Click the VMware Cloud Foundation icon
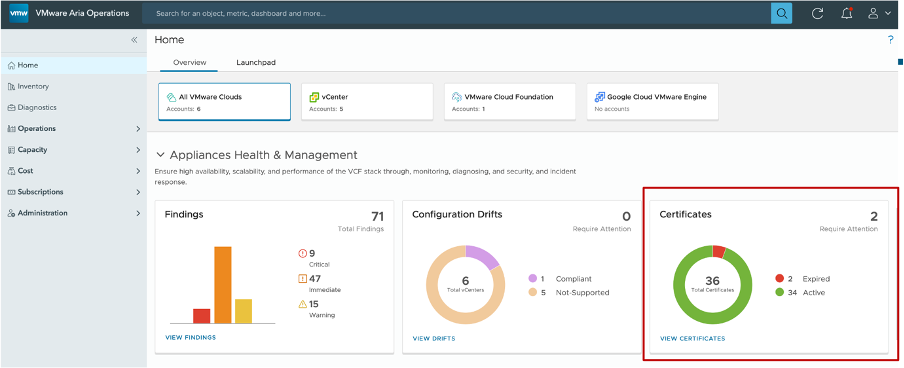The width and height of the screenshot is (904, 368). click(457, 97)
